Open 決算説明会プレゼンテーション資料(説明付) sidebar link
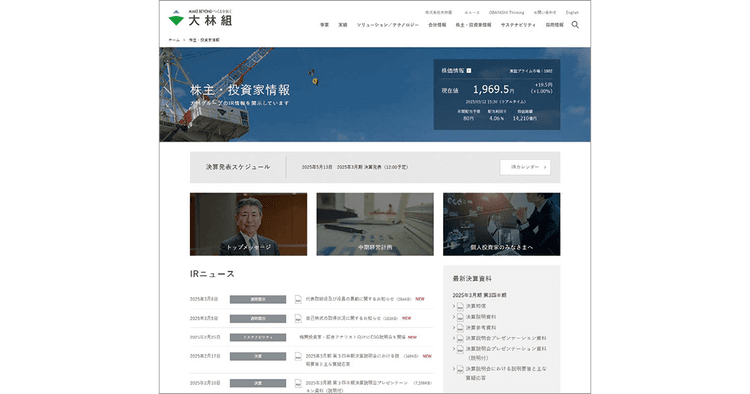 [506, 353]
